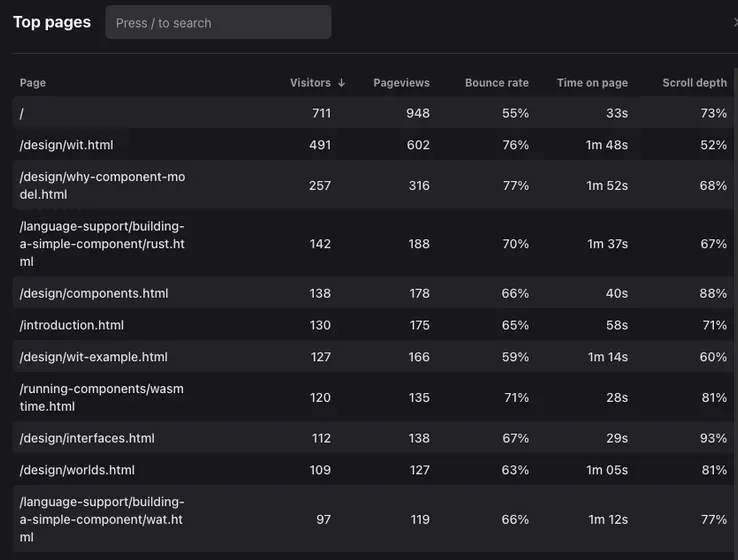Open the building-a-simple-component/rust.html link
Viewport: 738px width, 560px height.
pyautogui.click(x=102, y=244)
